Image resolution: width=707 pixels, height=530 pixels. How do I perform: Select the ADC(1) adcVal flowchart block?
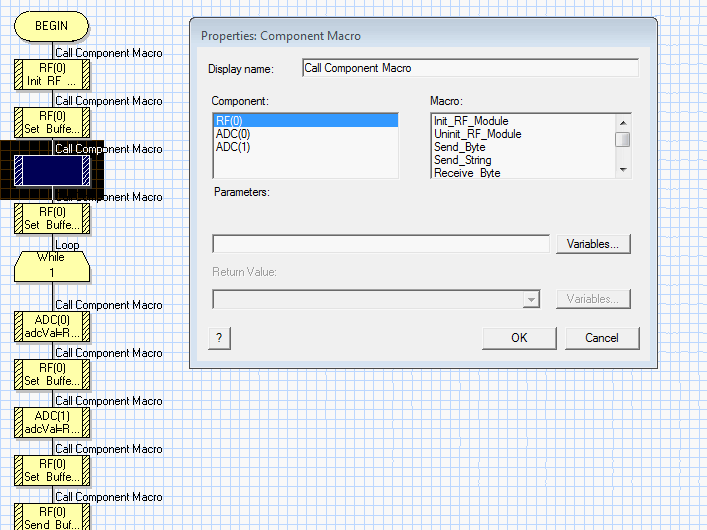pyautogui.click(x=52, y=423)
